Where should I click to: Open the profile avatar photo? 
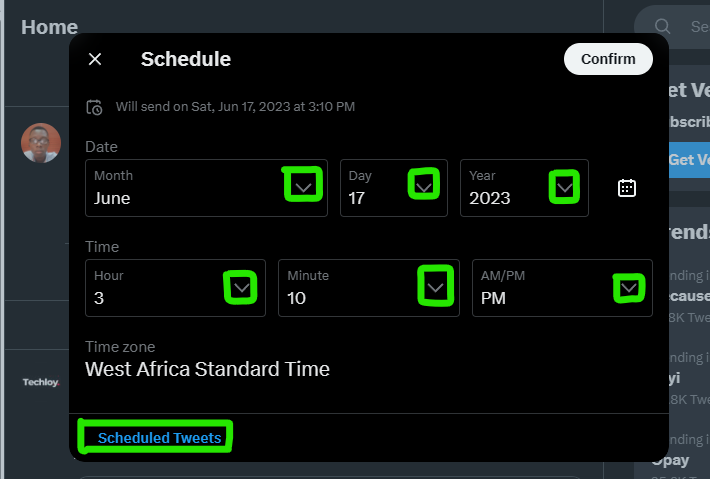pos(41,143)
